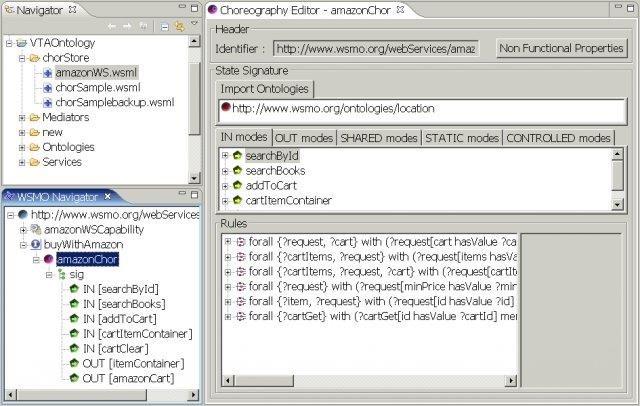The image size is (640, 406).
Task: Expand the amazonWSCapability node
Action: 23,230
